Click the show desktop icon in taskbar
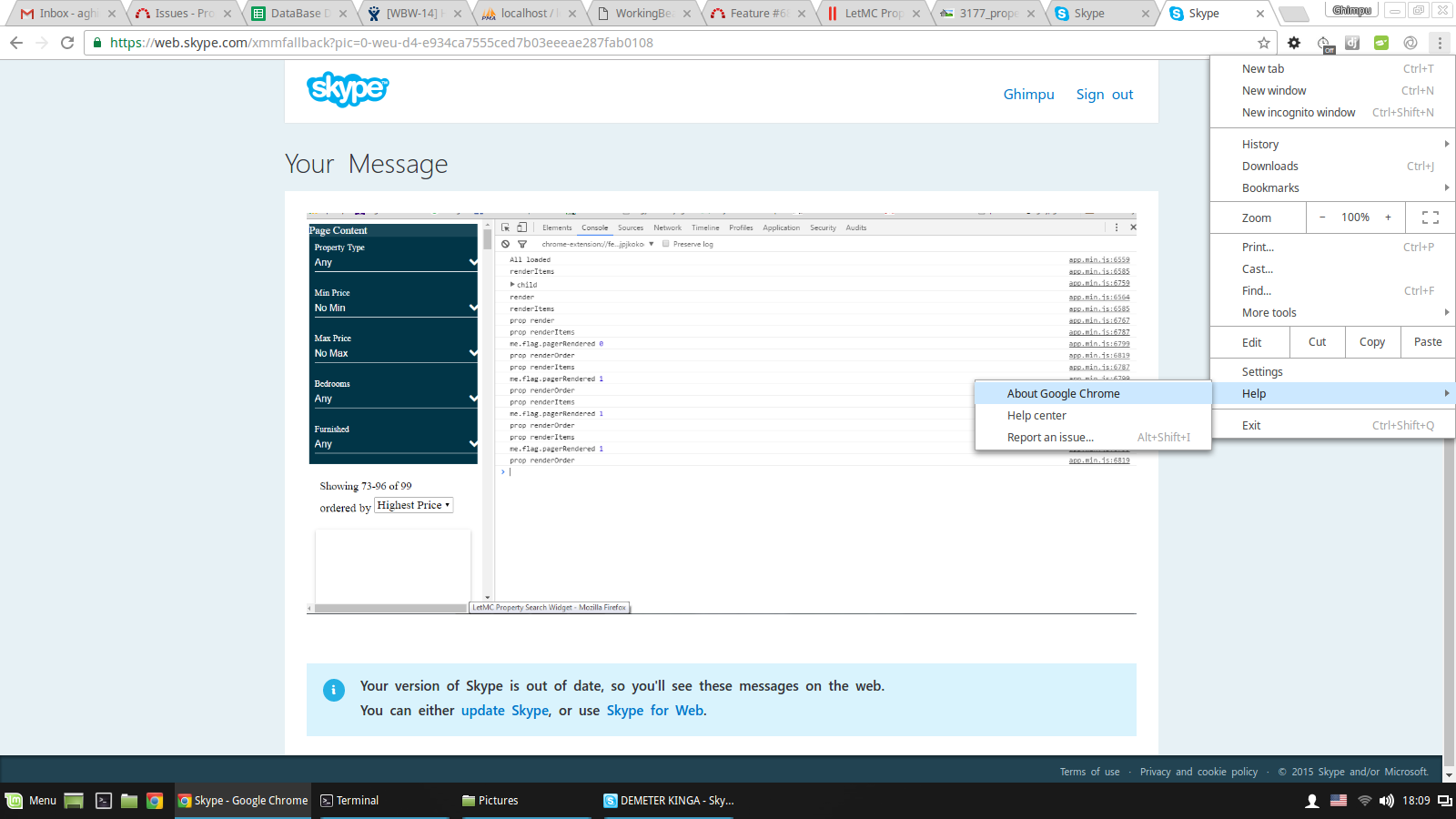Image resolution: width=1456 pixels, height=819 pixels. tap(74, 801)
